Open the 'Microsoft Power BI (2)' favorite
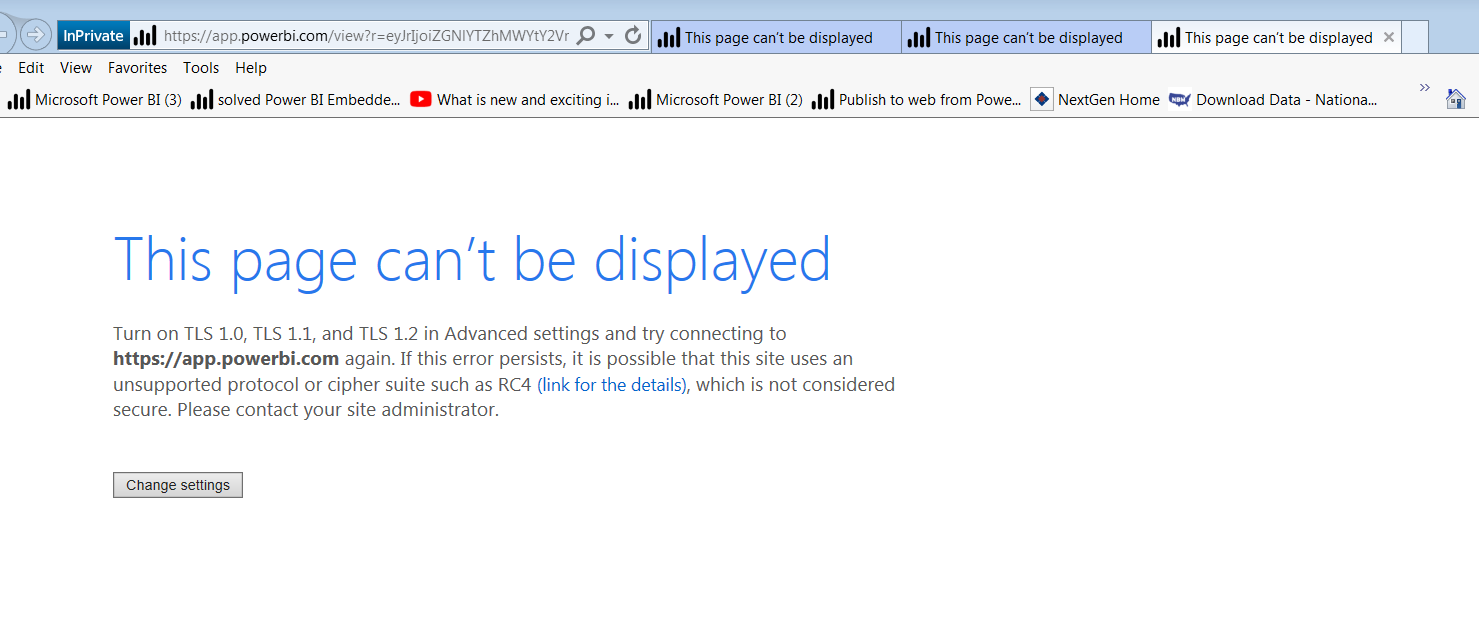1479x634 pixels. click(x=716, y=99)
